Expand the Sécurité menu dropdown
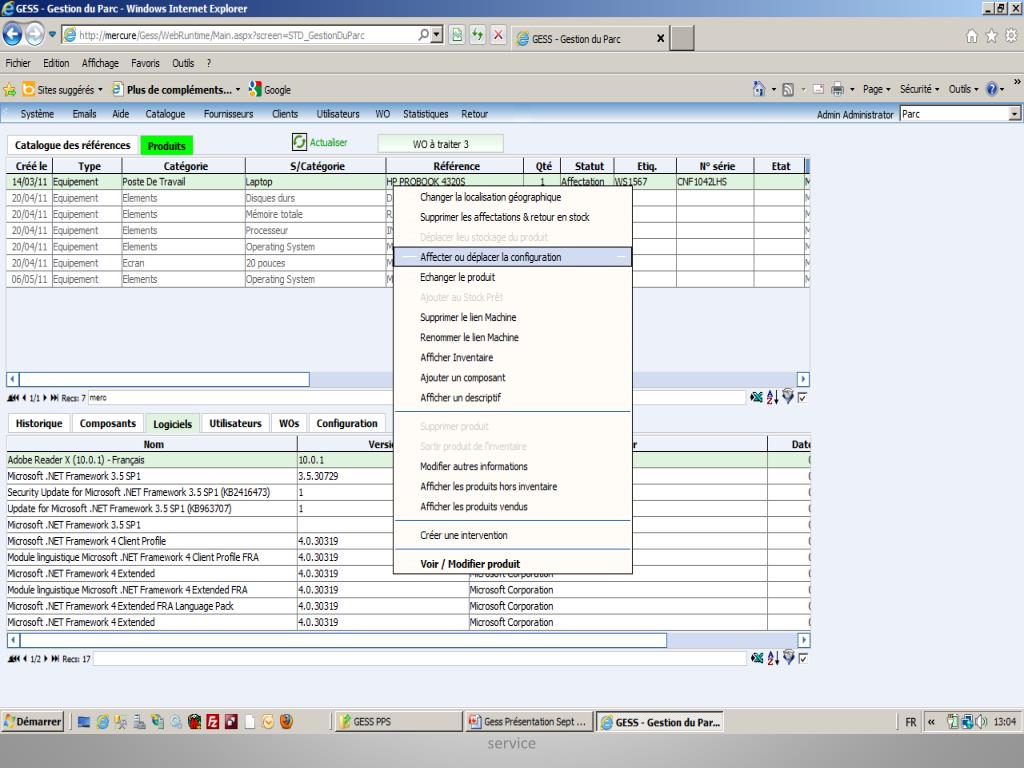This screenshot has height=768, width=1024. (919, 89)
